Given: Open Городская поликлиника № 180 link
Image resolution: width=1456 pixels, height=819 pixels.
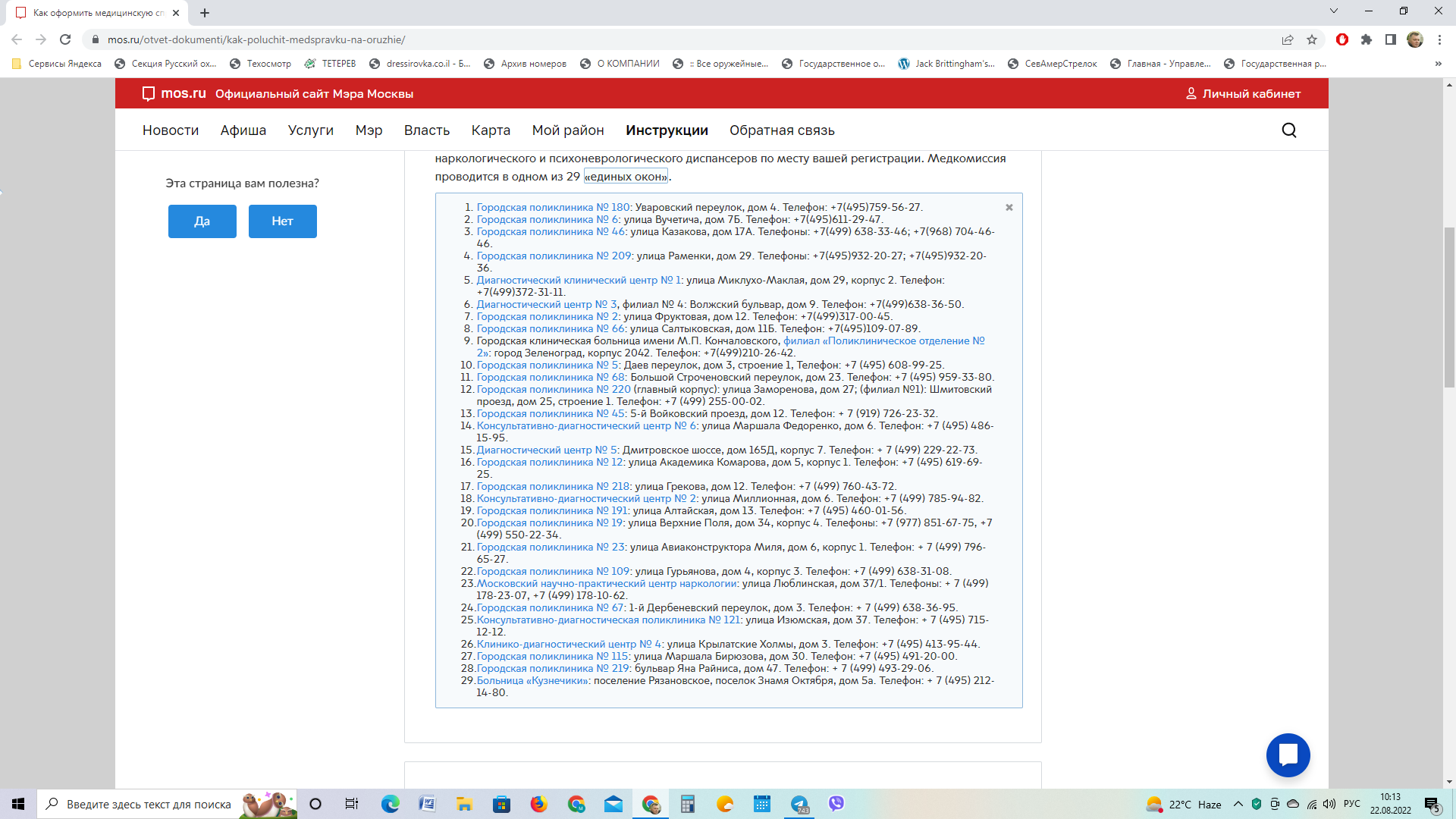Looking at the screenshot, I should pos(553,207).
